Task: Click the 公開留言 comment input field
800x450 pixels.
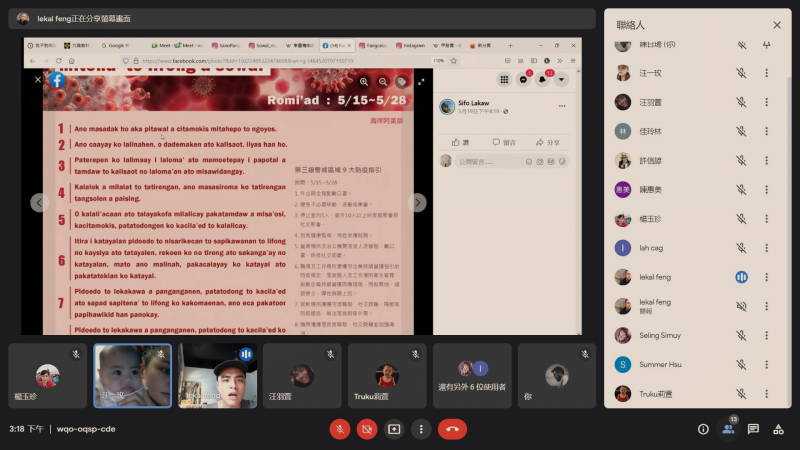Action: 512,162
